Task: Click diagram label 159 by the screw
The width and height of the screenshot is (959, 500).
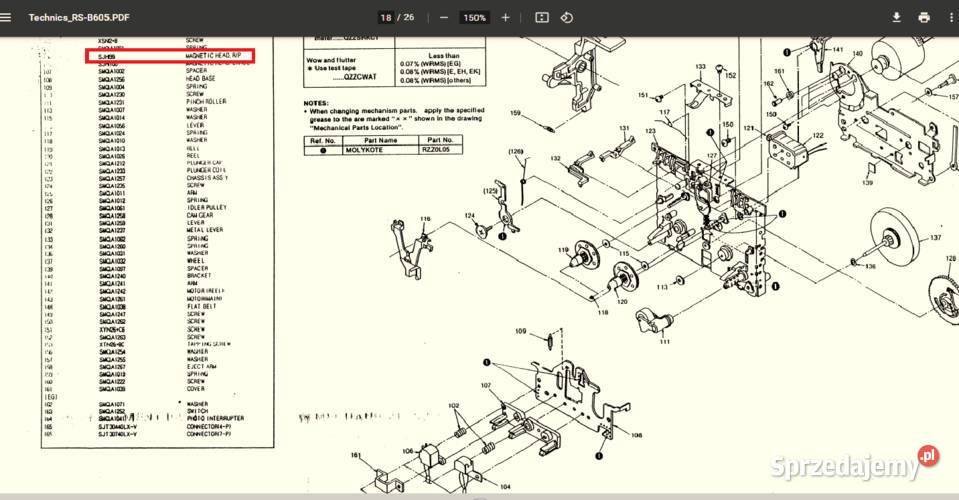Action: point(515,113)
